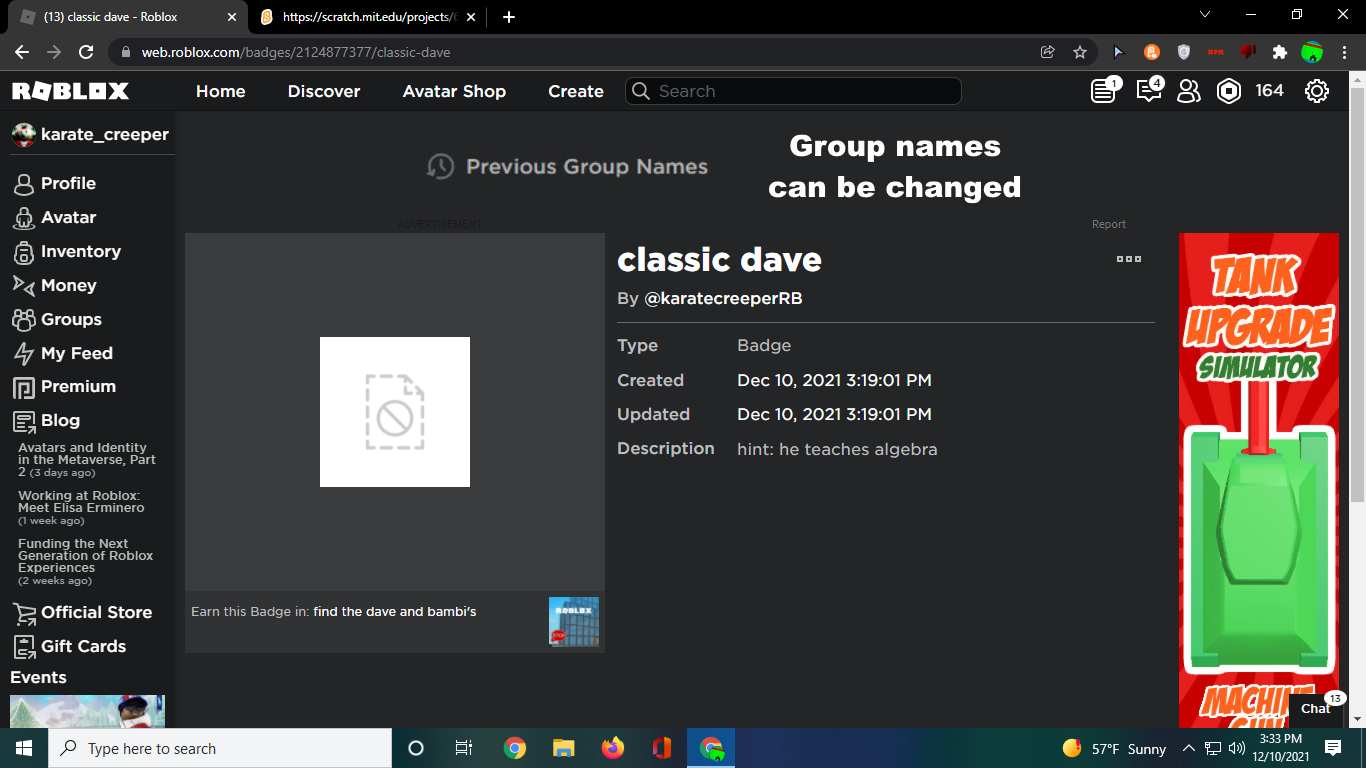Open Chrome's three-dot menu
Screen dimensions: 1366x768
pos(1345,52)
